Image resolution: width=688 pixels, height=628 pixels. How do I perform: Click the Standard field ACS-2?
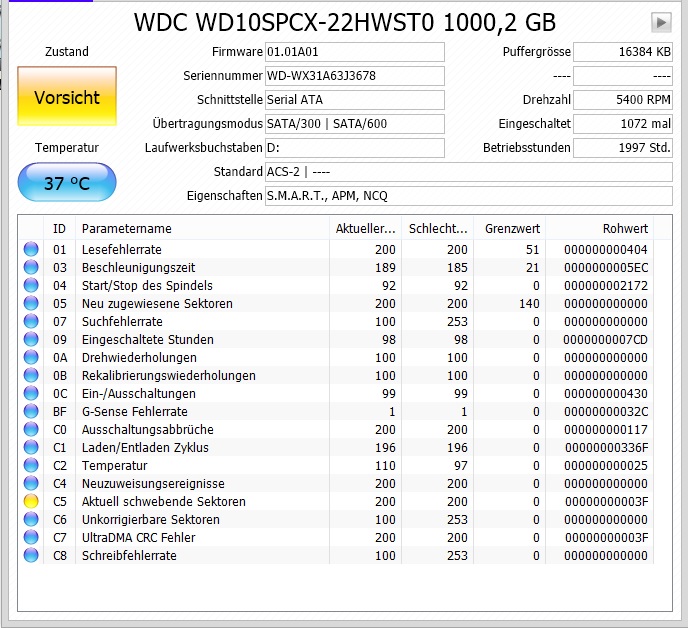tap(469, 172)
